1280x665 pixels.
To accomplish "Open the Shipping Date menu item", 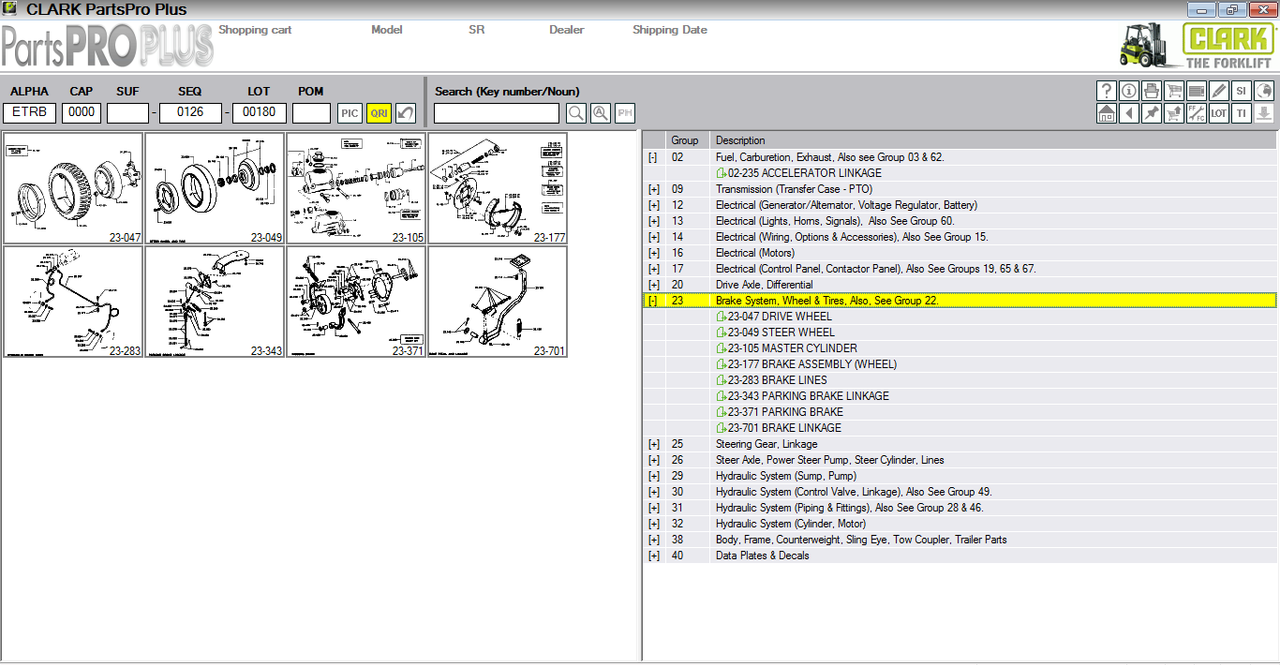I will 669,30.
